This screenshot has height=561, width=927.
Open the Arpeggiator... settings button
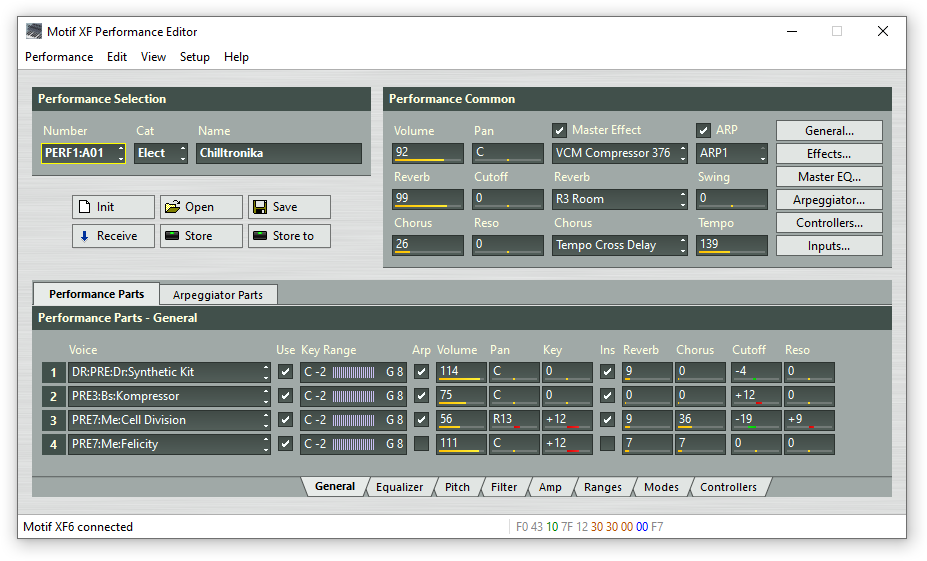(829, 200)
